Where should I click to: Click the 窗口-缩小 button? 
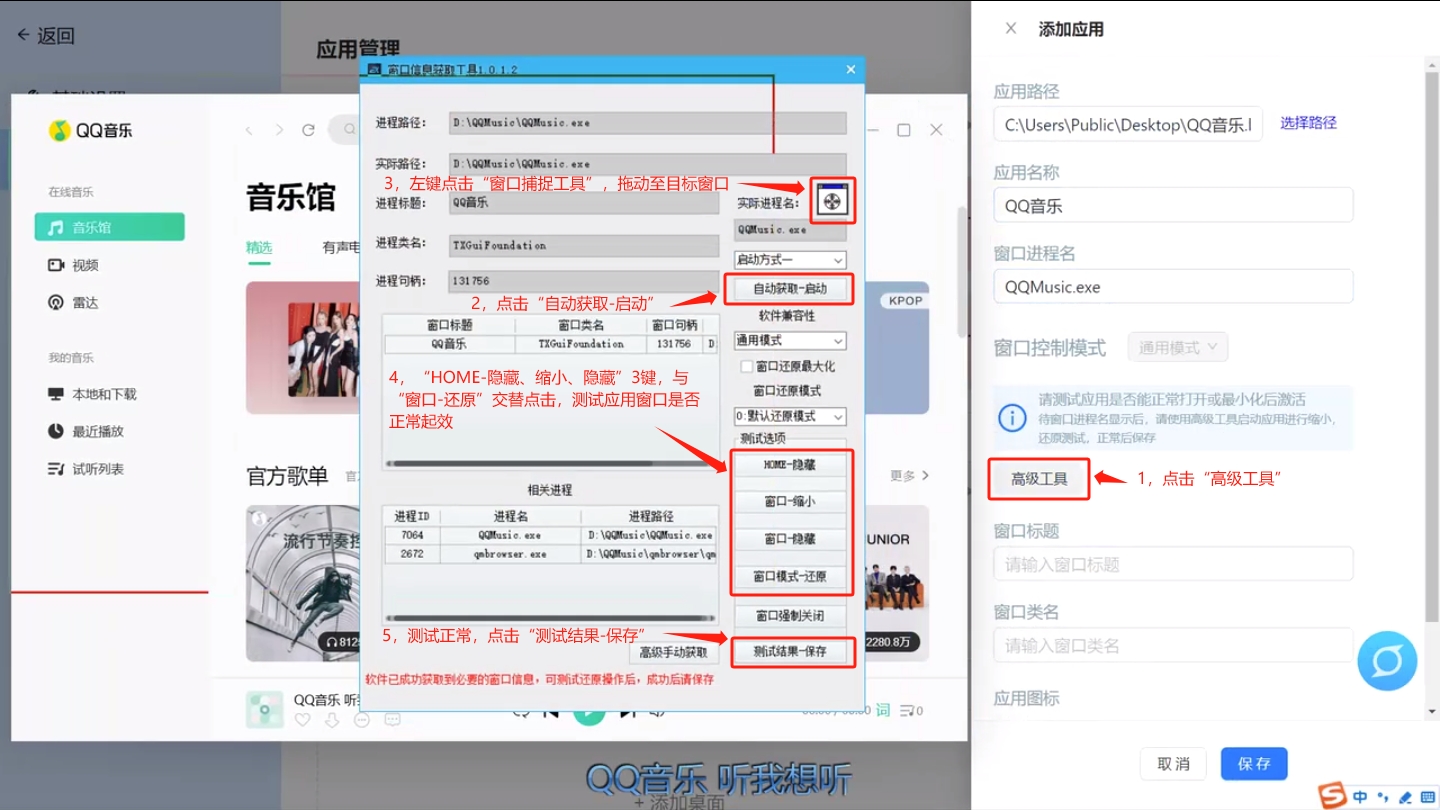[790, 502]
